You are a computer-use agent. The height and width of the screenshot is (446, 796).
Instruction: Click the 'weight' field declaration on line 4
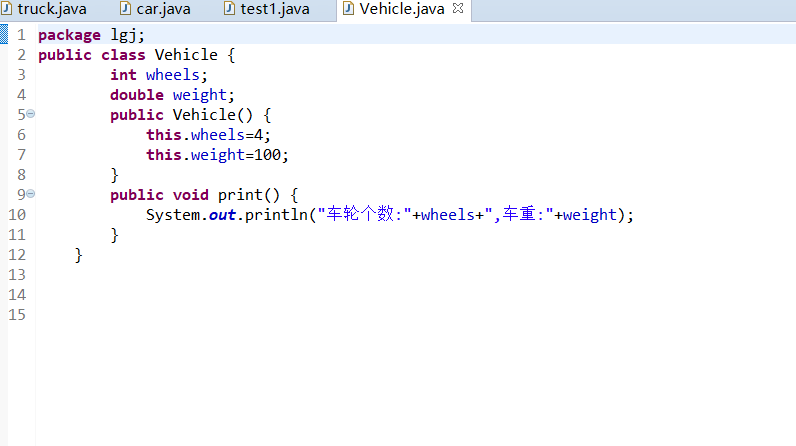coord(200,95)
